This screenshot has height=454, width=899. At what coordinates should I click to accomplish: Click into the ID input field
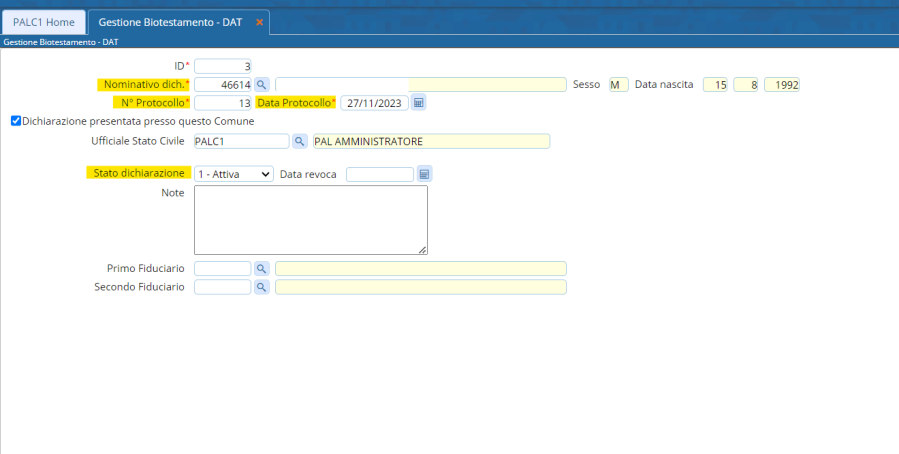(x=222, y=66)
